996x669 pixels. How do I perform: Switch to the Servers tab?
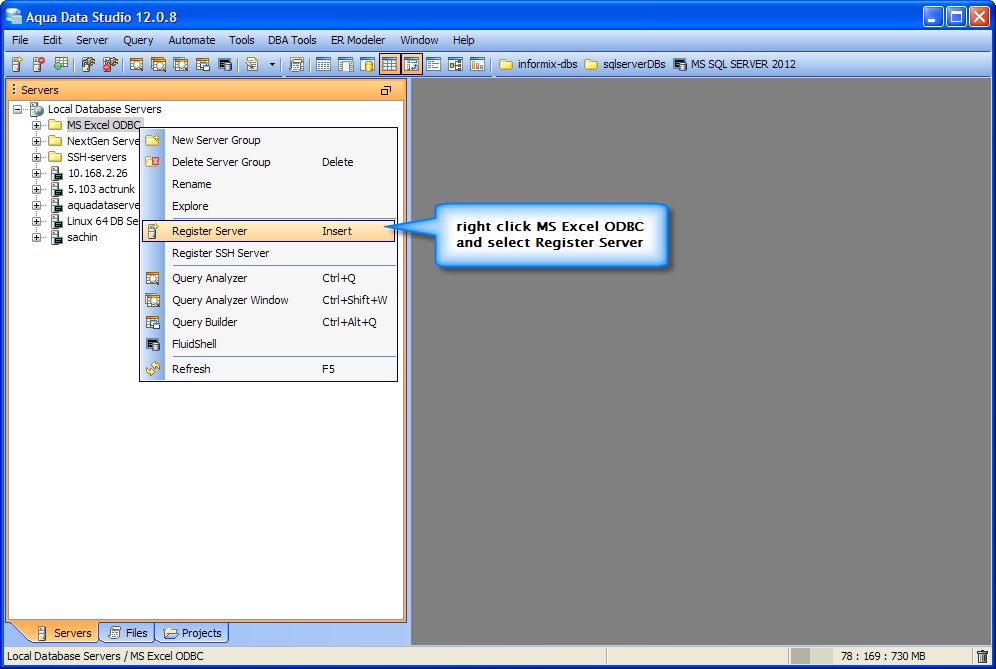click(64, 633)
